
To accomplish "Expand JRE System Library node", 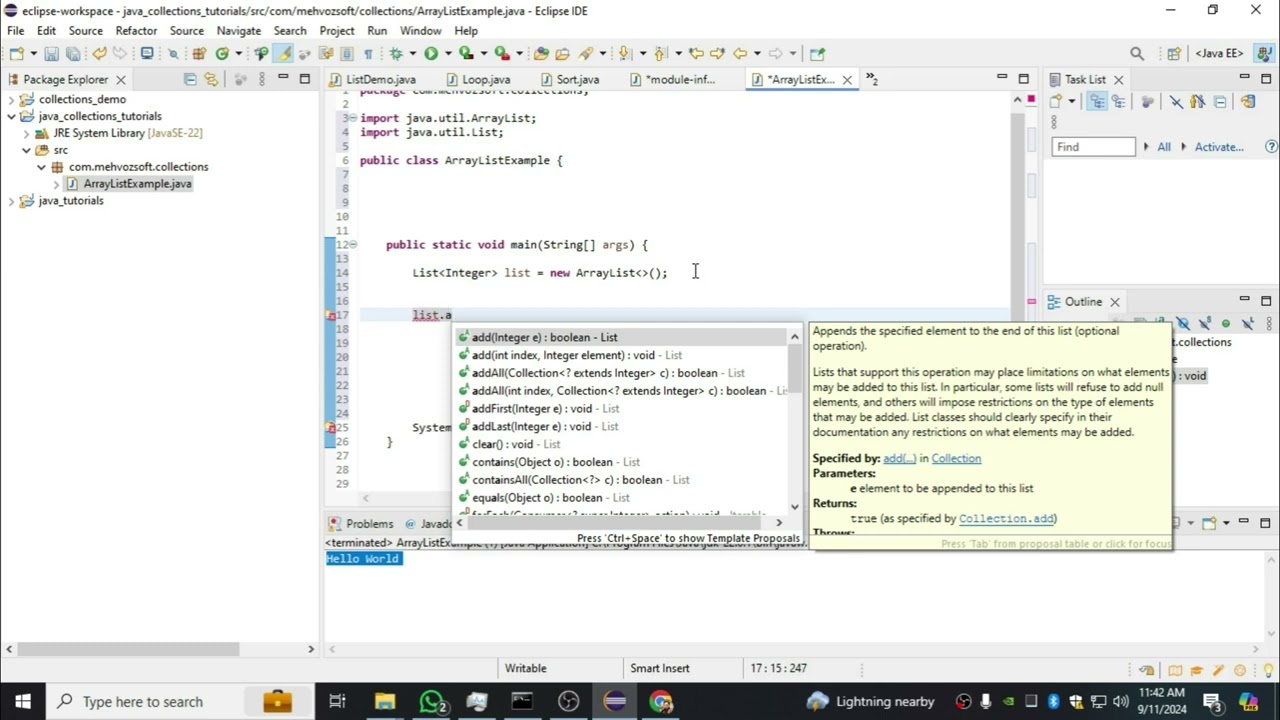I will (x=27, y=133).
